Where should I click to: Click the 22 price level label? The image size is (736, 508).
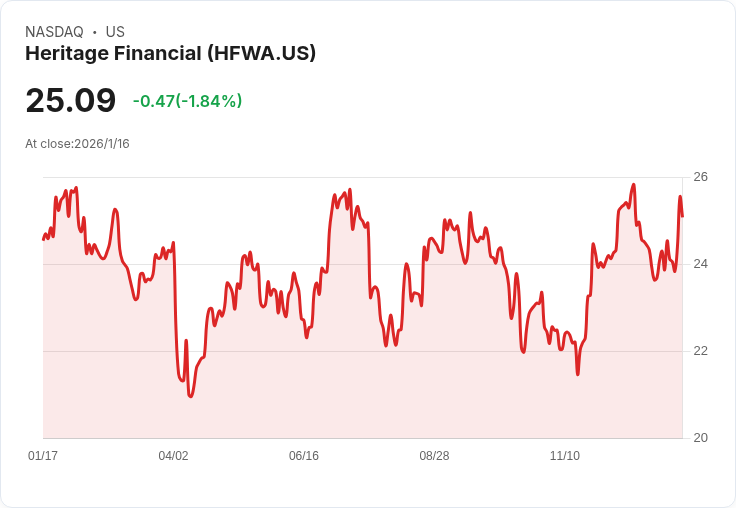click(x=700, y=351)
